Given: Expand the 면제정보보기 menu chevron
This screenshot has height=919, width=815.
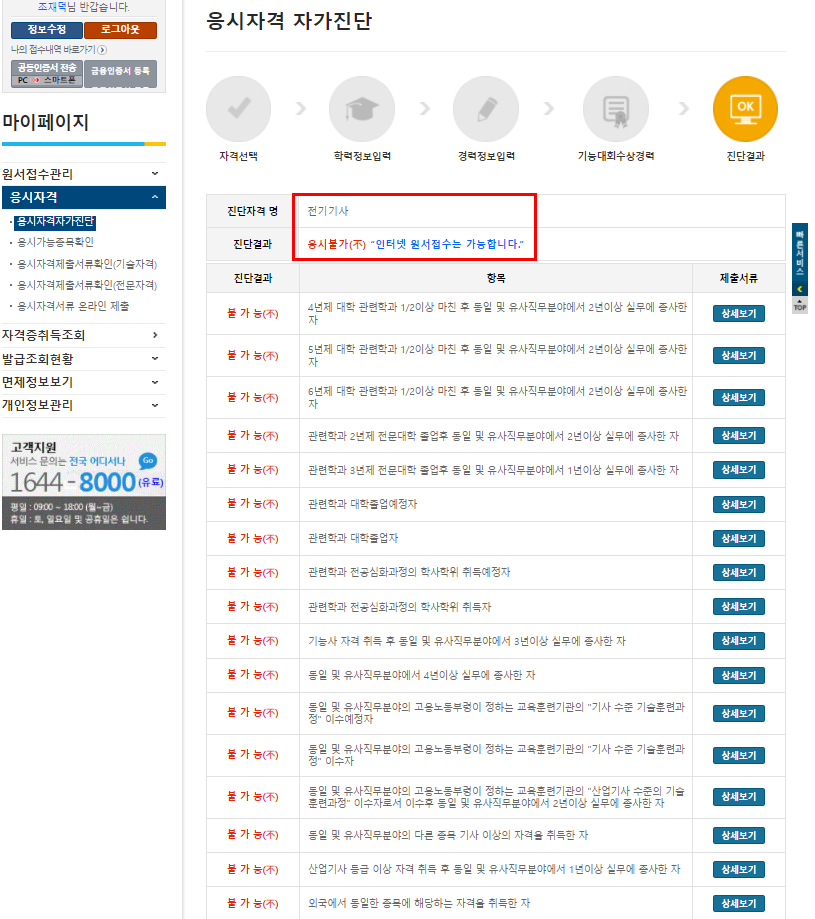Looking at the screenshot, I should coord(155,382).
